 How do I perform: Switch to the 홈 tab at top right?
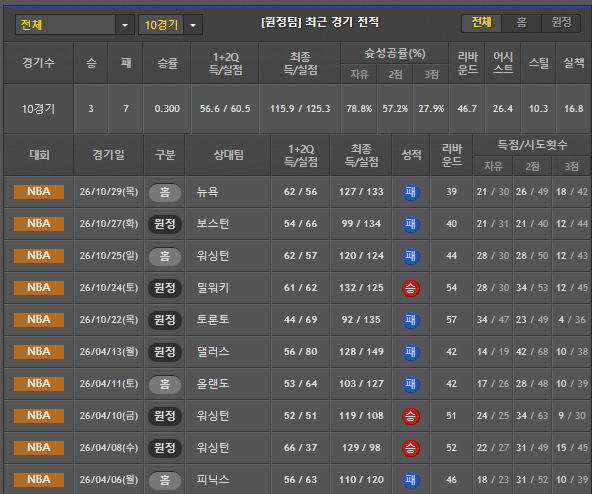pos(521,23)
